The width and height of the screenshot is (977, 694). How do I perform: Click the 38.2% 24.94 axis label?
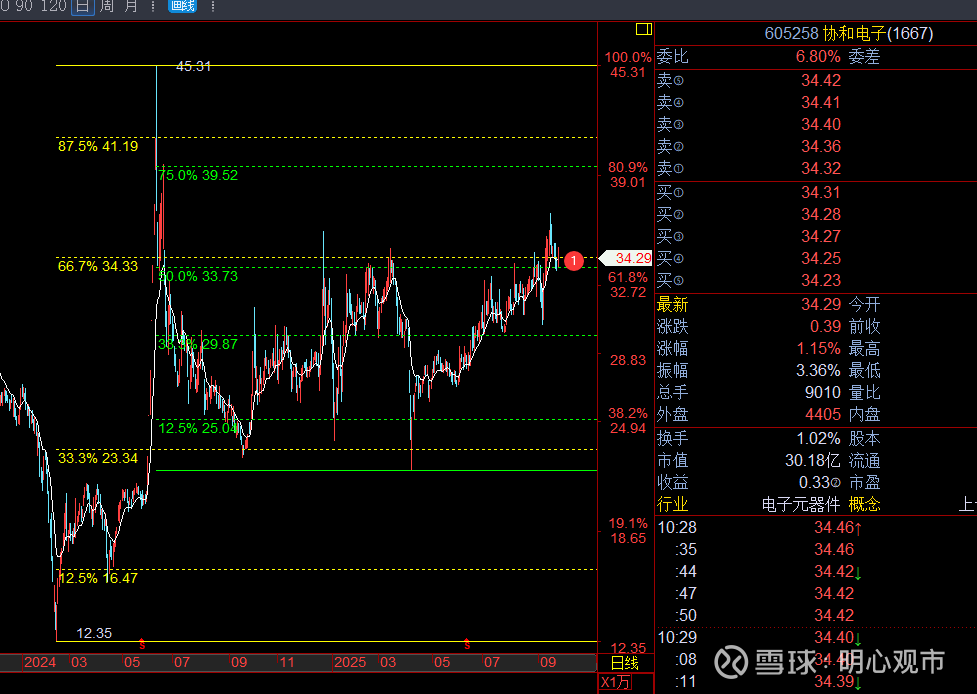click(x=627, y=421)
